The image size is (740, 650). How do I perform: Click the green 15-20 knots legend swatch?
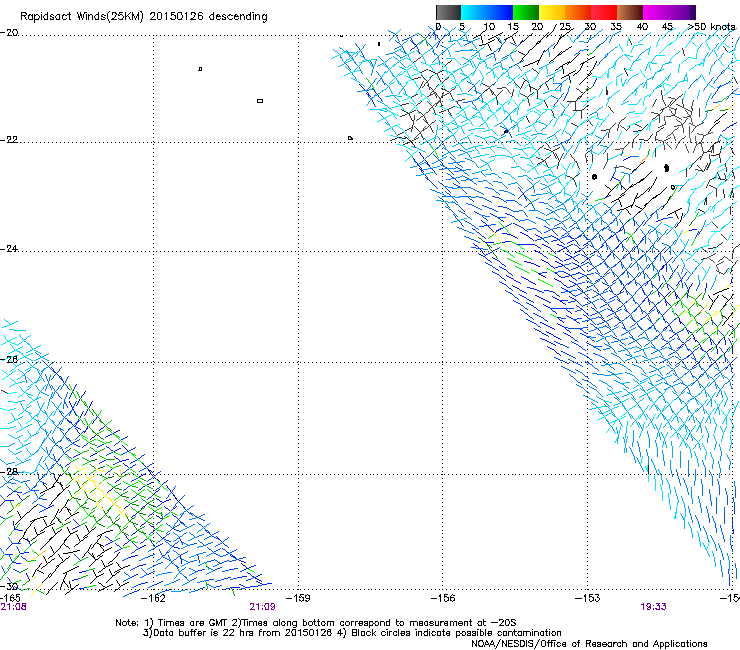526,12
